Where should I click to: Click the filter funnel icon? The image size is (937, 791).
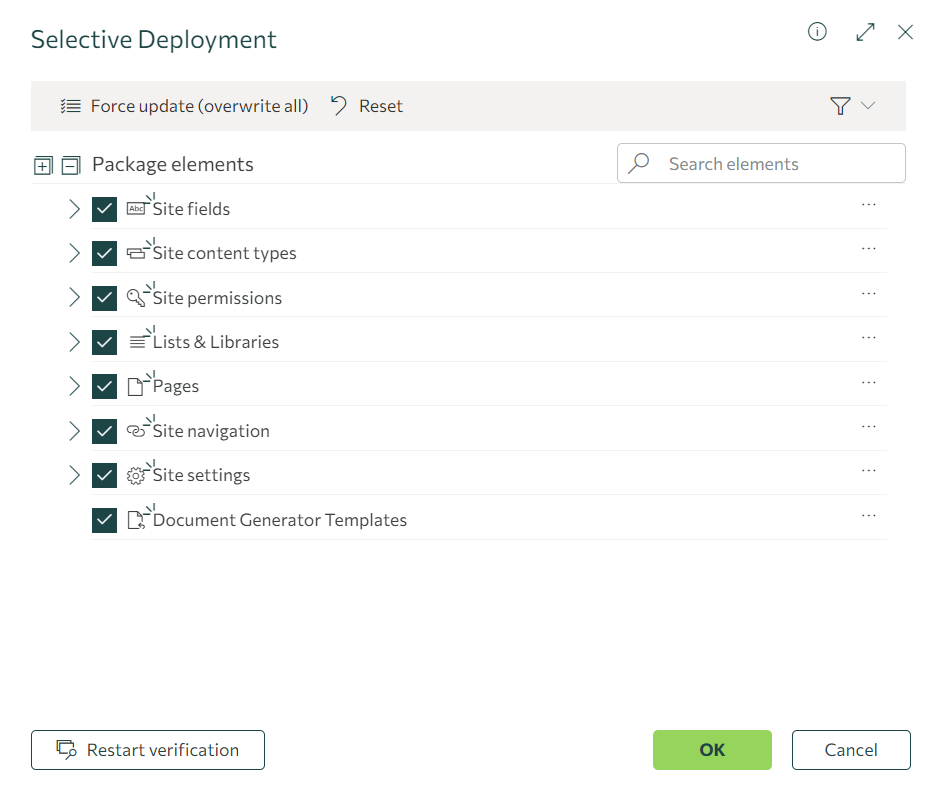840,106
